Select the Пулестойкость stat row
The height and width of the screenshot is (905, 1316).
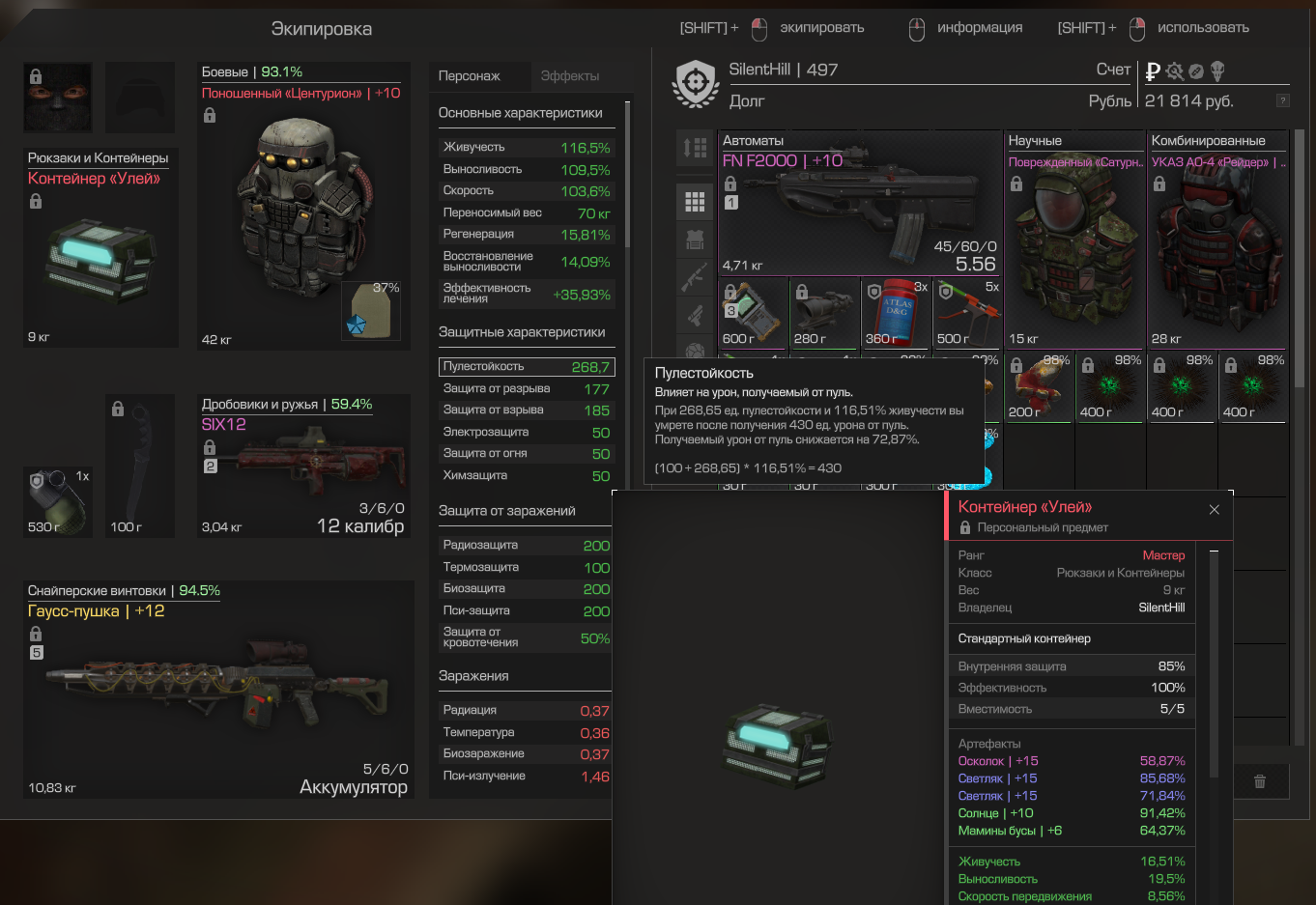point(527,367)
